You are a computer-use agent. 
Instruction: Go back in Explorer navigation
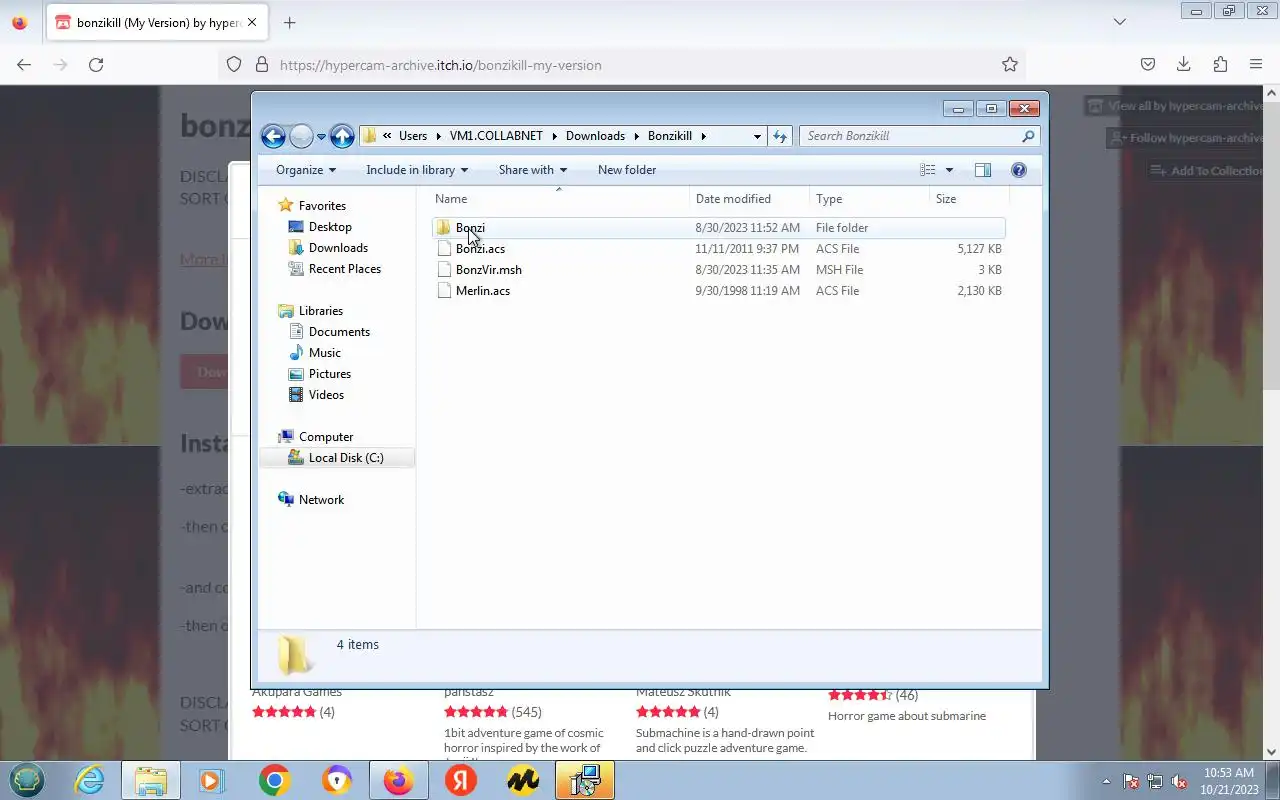pos(273,136)
